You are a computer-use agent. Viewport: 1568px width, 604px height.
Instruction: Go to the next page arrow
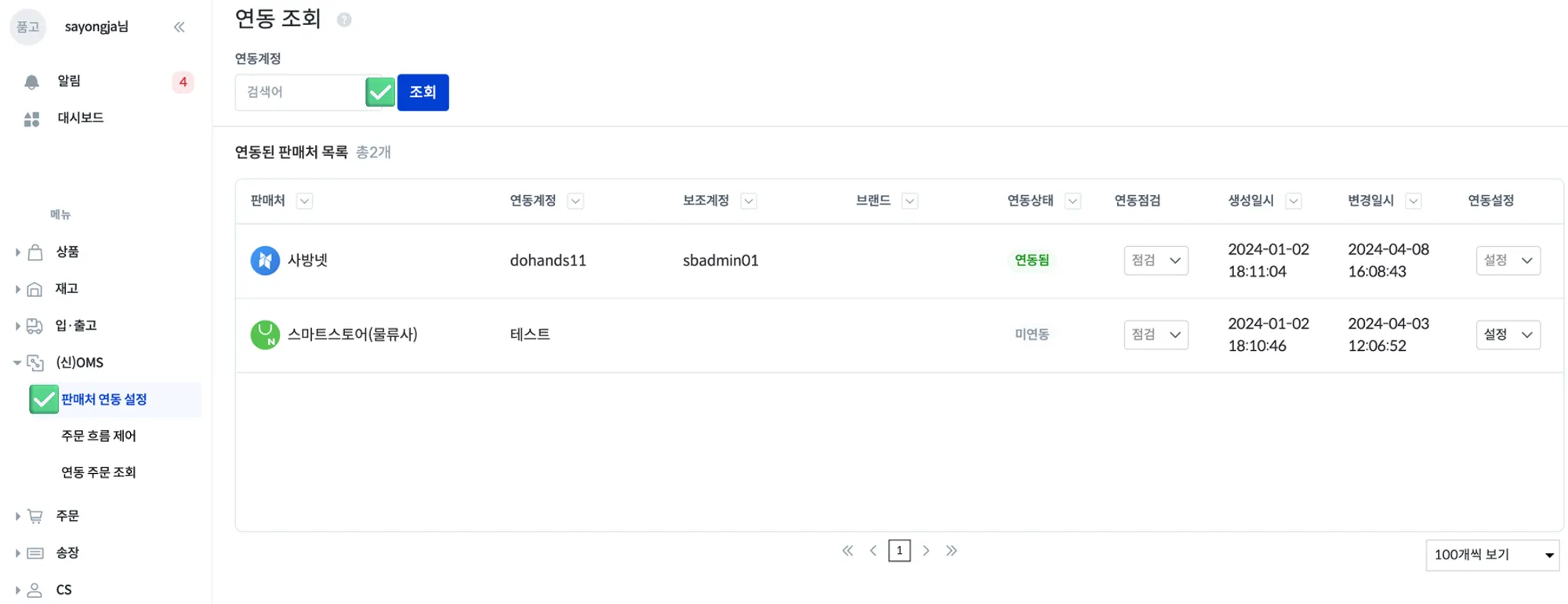coord(926,551)
